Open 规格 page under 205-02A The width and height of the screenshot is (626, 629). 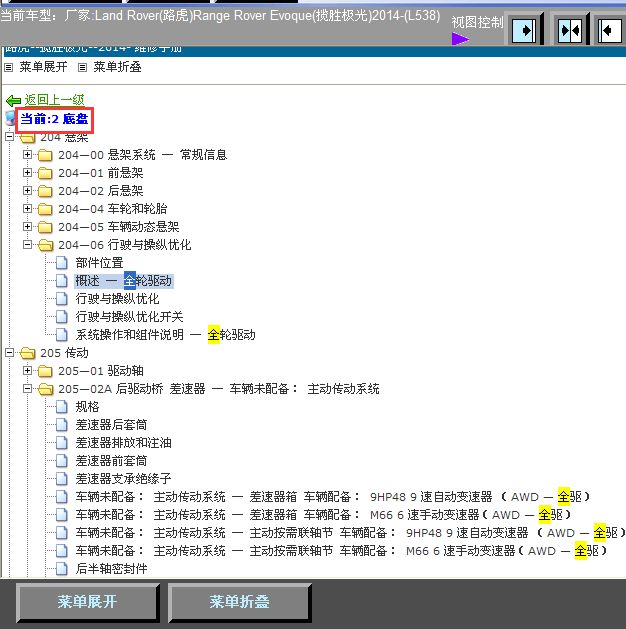(x=87, y=407)
